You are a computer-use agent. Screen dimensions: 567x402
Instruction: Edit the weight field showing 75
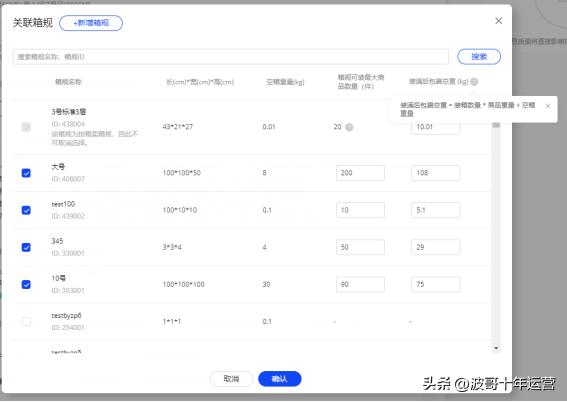(435, 285)
